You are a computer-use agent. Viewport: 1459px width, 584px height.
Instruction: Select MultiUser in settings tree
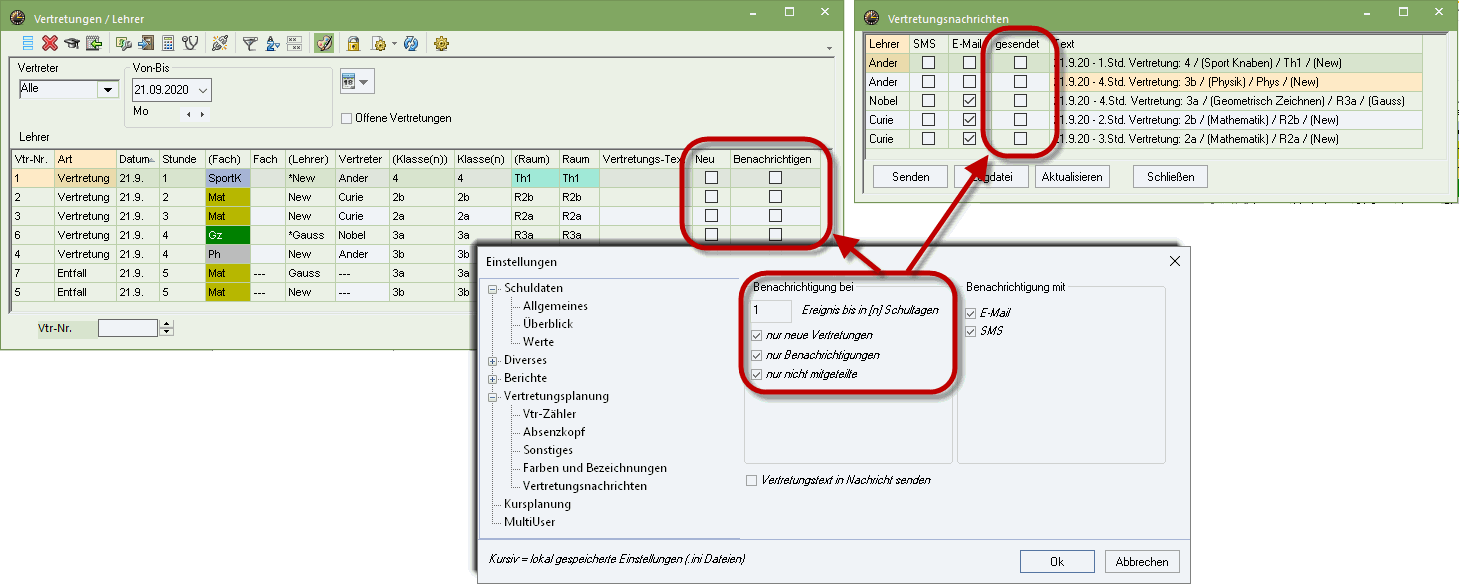529,522
